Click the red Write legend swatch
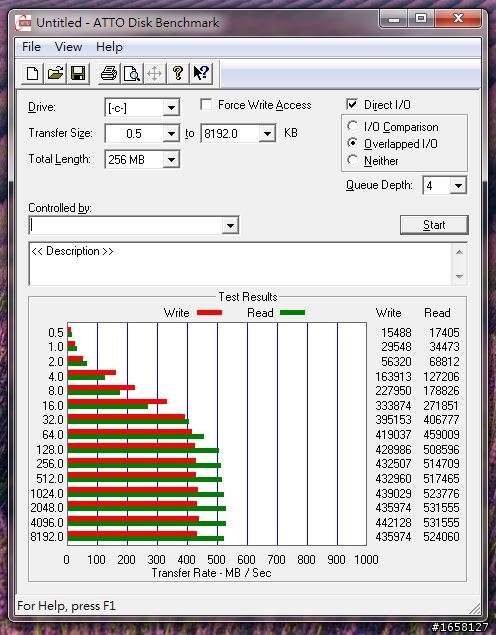This screenshot has width=496, height=635. tap(209, 313)
